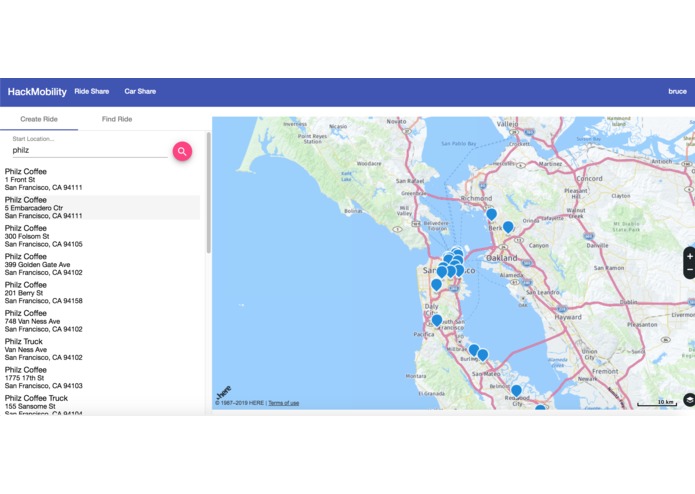Open the Terms of use link

pos(283,403)
